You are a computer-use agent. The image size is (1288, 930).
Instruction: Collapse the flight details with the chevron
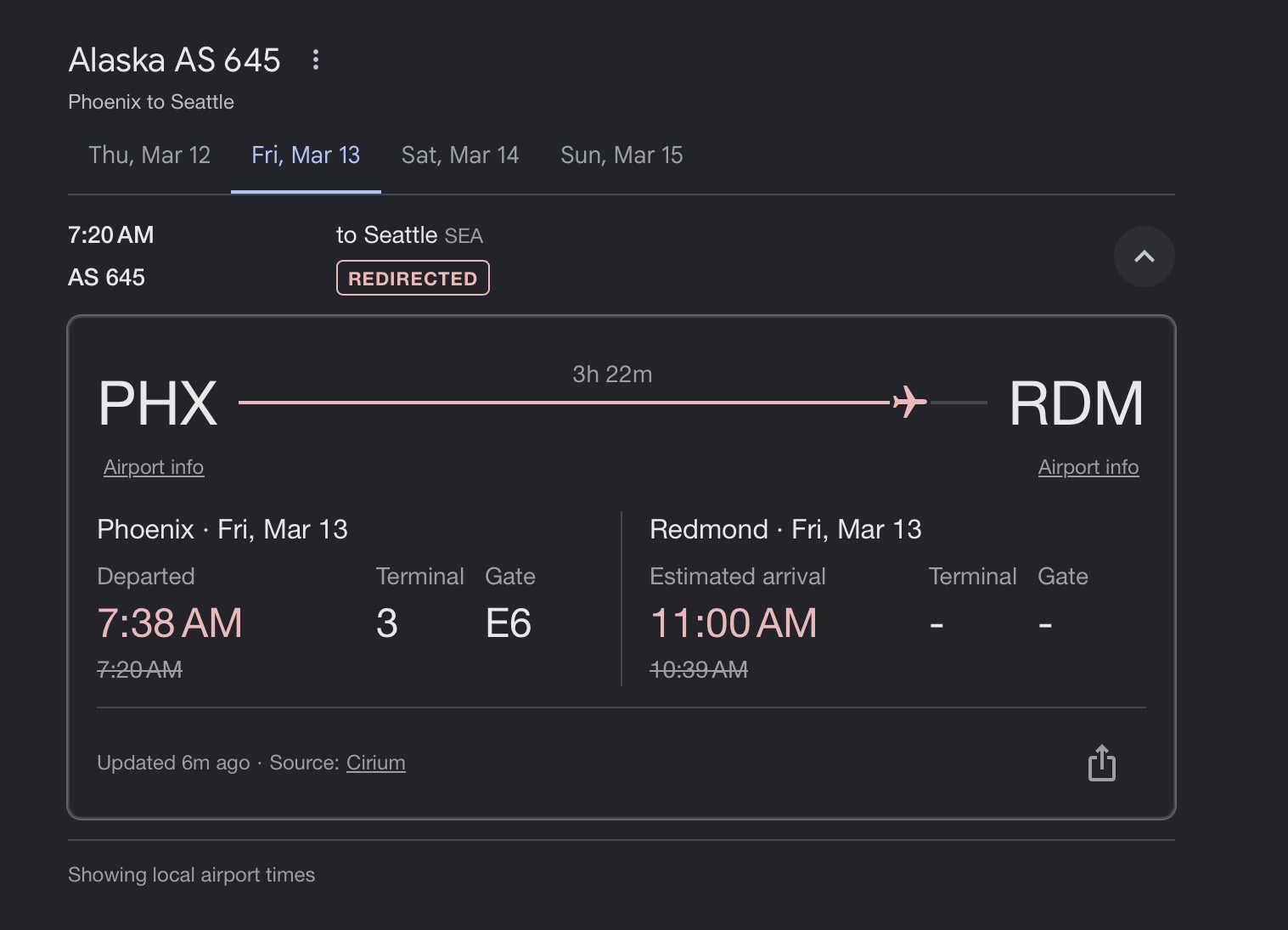click(x=1144, y=256)
